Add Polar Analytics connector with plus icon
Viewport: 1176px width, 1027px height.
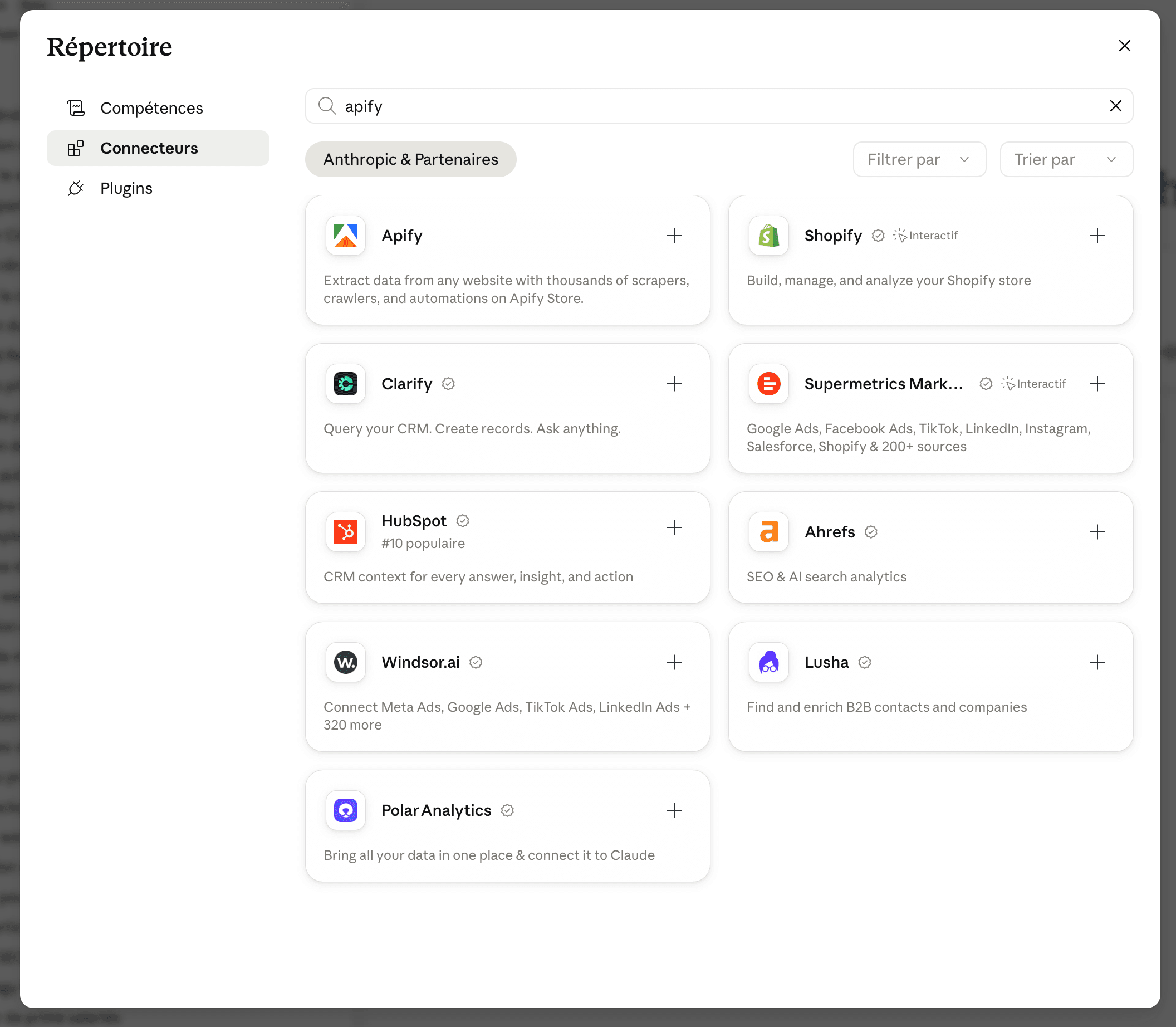674,810
